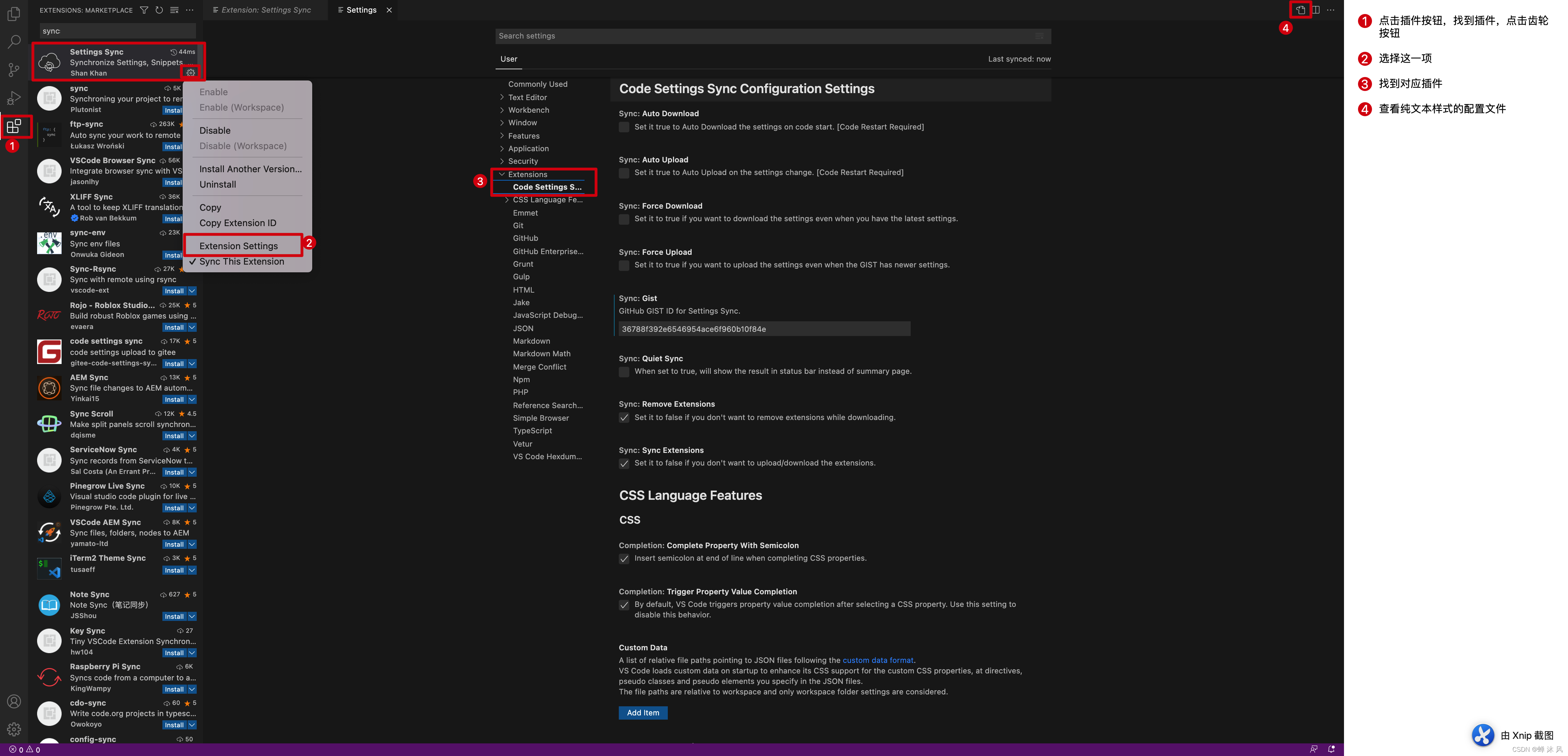Image resolution: width=1568 pixels, height=756 pixels.
Task: Uncheck the Sync: Remove Extensions checkbox
Action: [x=624, y=418]
